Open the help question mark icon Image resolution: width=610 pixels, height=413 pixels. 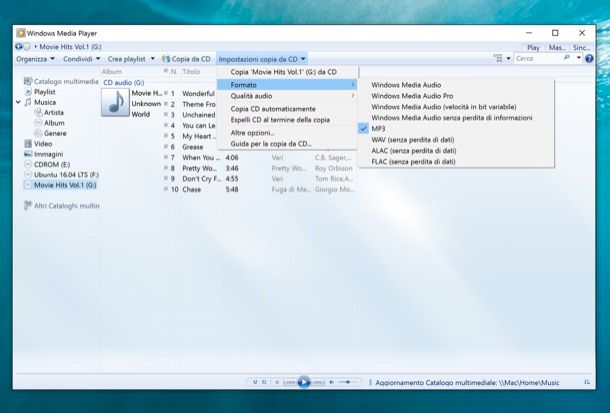[589, 59]
